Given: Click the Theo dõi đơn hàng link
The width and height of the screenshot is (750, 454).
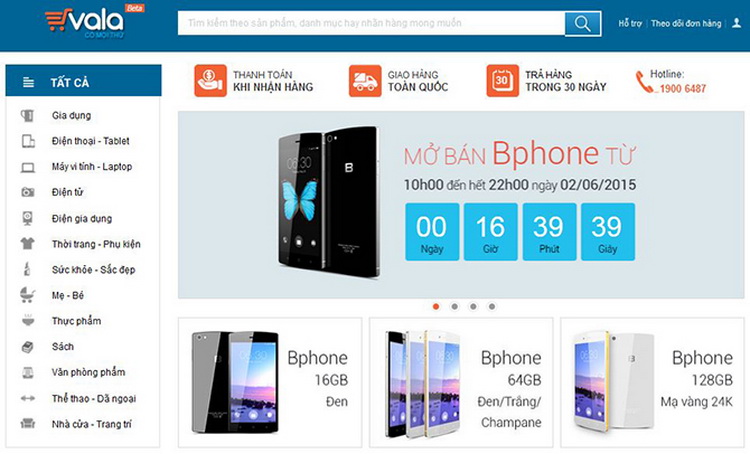Looking at the screenshot, I should coord(686,23).
